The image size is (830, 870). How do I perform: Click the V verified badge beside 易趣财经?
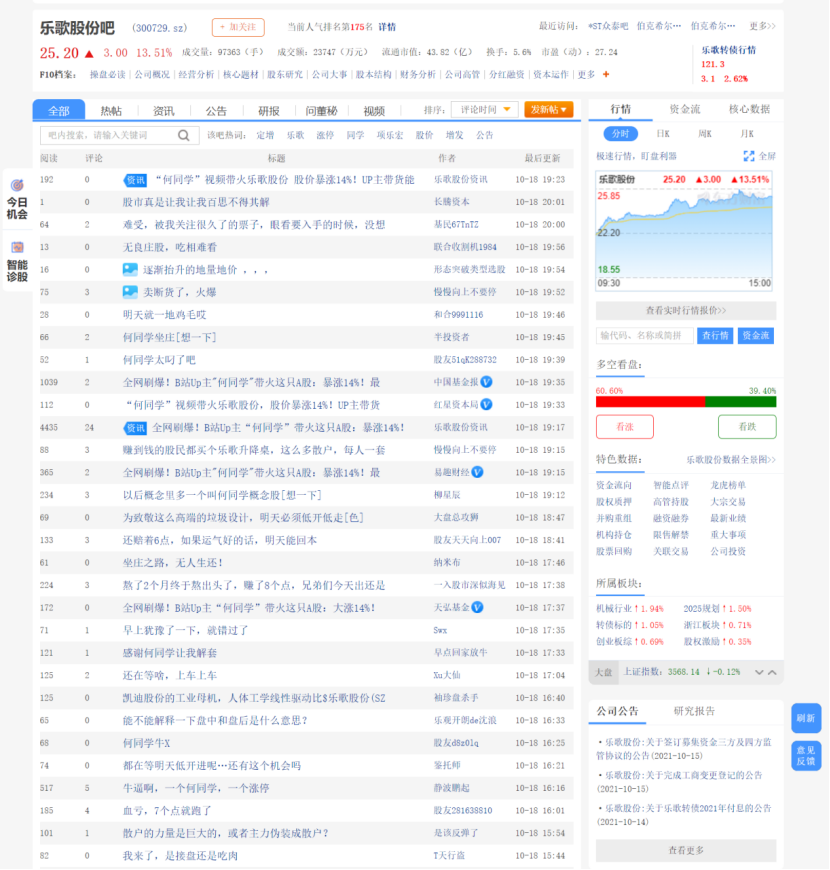click(x=477, y=472)
